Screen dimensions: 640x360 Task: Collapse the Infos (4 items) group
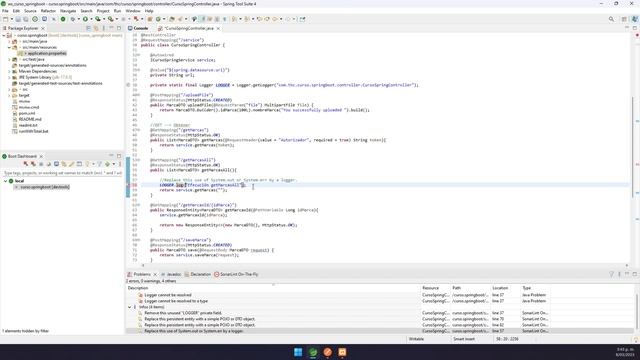pos(129,307)
